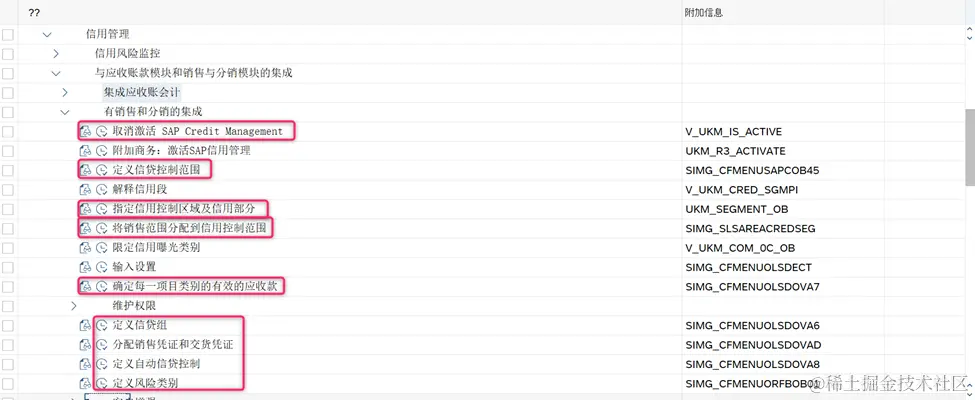Tick the checkbox for the 信用管理 row
Screen dimensions: 975x400
click(8, 34)
